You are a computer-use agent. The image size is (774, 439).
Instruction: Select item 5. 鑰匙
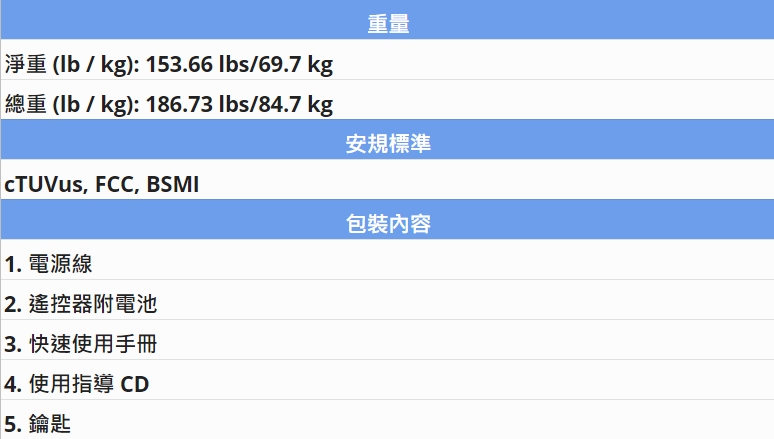[x=387, y=420]
